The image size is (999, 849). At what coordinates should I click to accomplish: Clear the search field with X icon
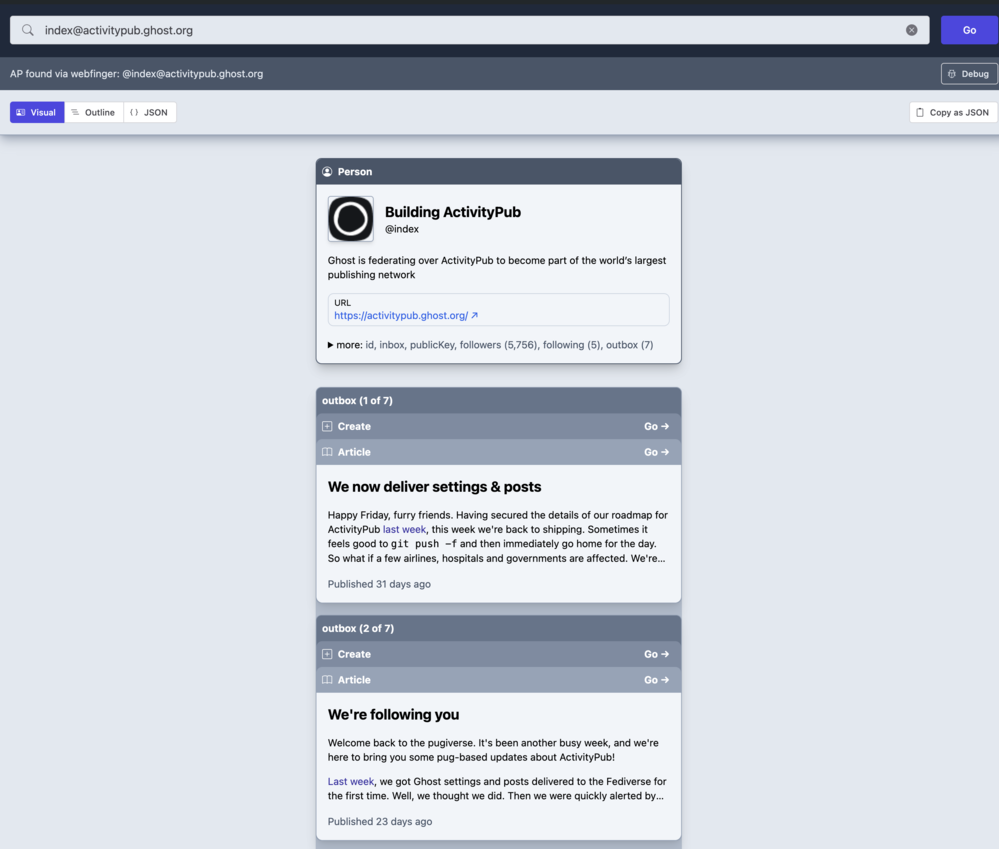click(911, 30)
